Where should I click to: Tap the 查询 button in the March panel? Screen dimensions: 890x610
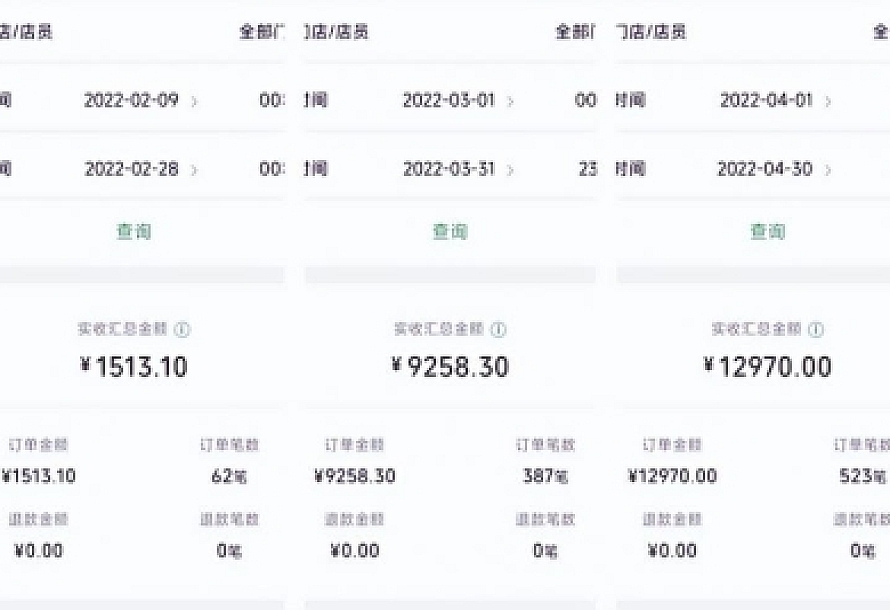click(450, 231)
